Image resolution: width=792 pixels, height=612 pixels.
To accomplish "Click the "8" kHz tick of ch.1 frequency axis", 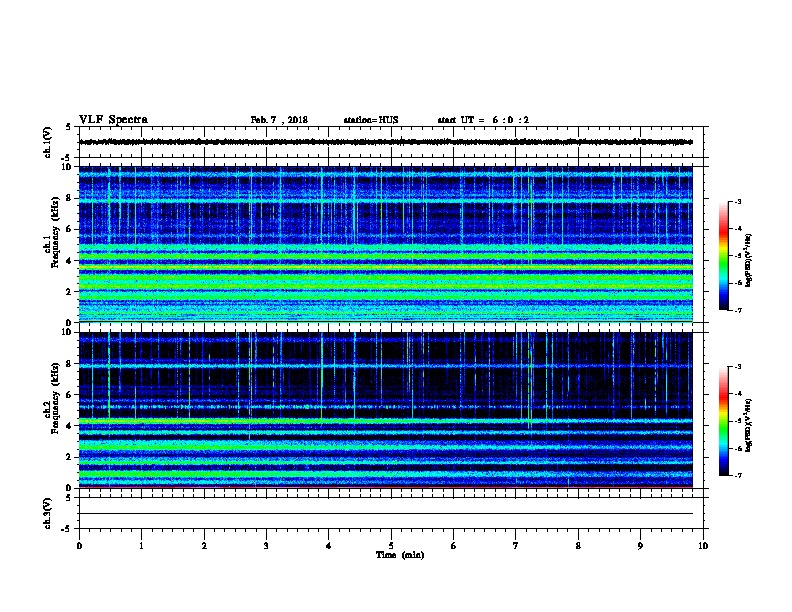I will pyautogui.click(x=69, y=198).
